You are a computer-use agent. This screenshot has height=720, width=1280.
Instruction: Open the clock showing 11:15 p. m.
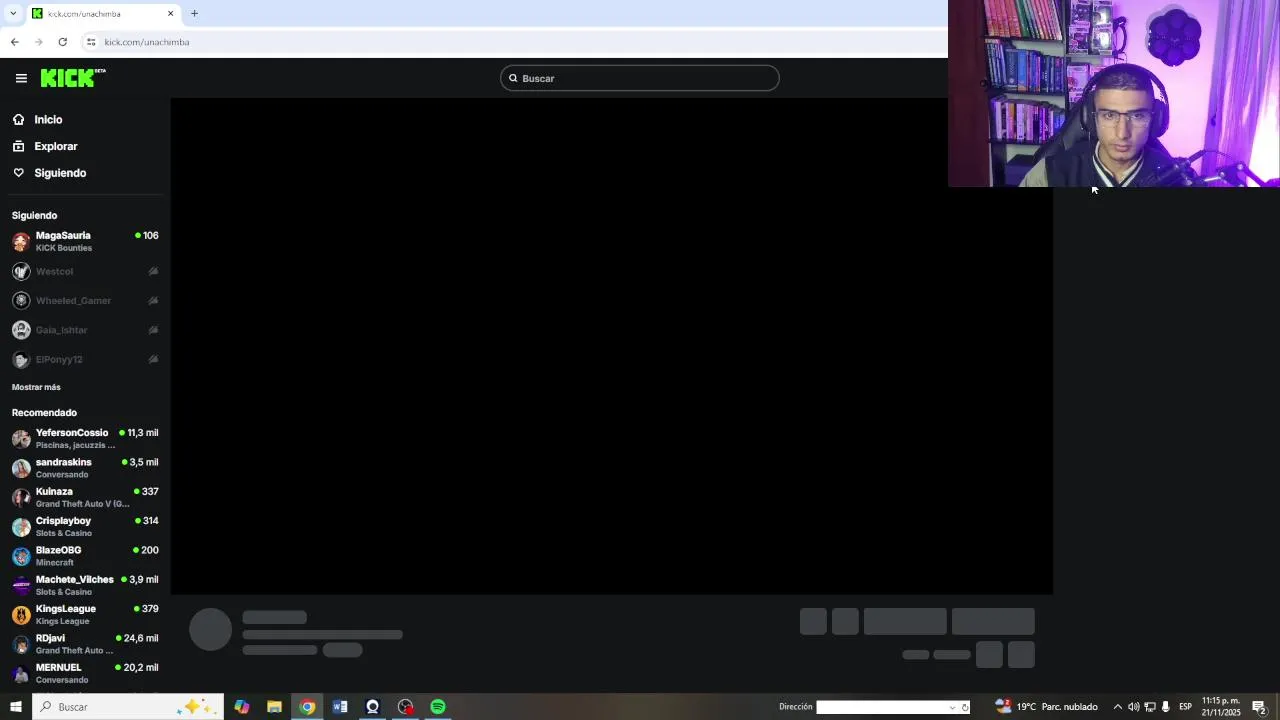[x=1221, y=707]
